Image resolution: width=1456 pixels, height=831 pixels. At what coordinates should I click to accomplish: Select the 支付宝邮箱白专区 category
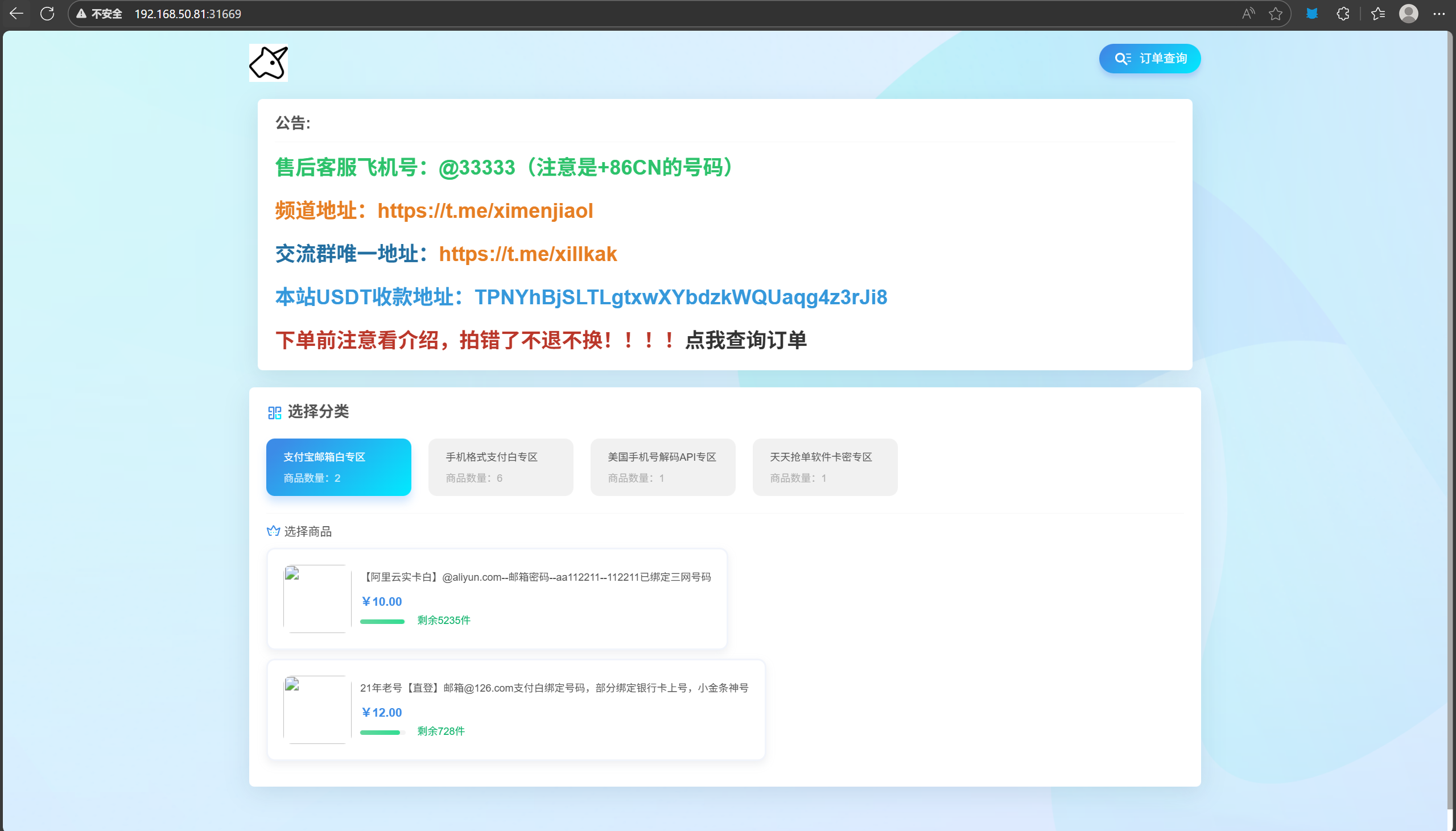point(339,467)
